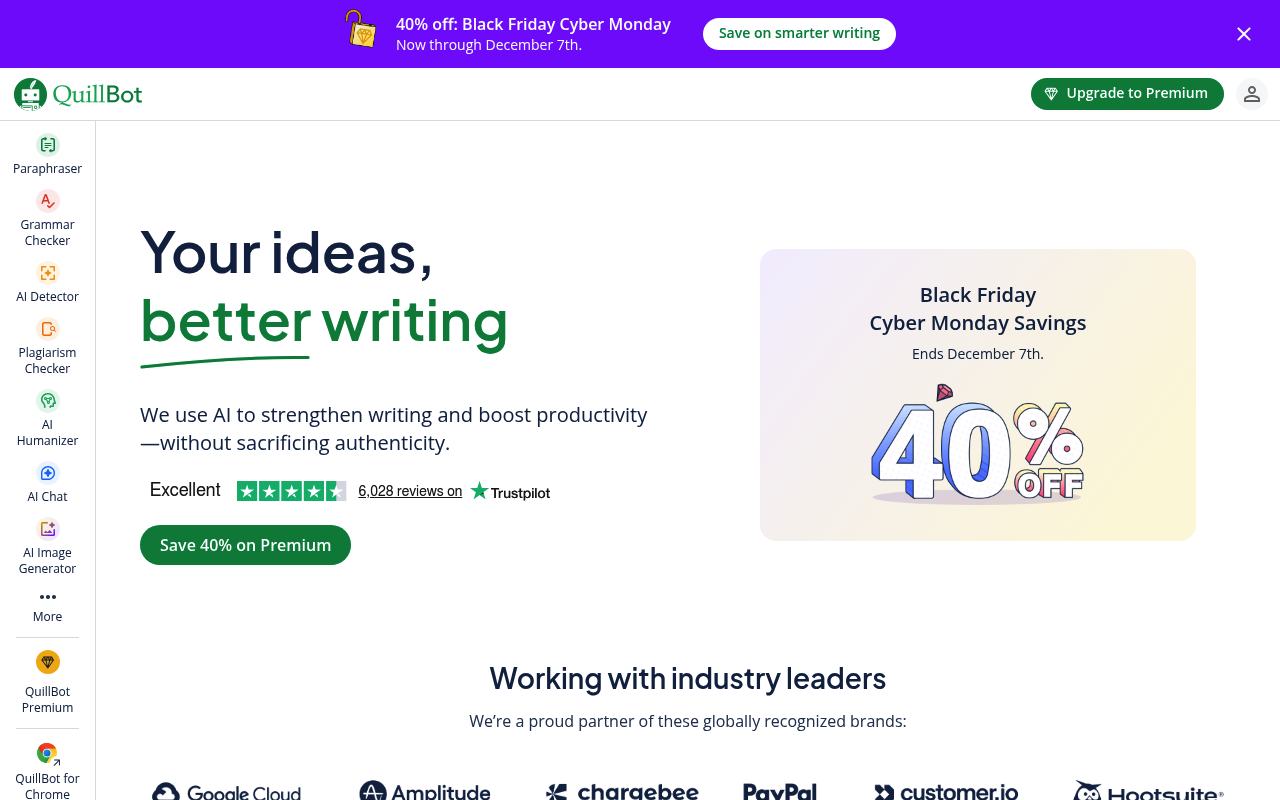Open the AI Detector icon

coord(48,273)
